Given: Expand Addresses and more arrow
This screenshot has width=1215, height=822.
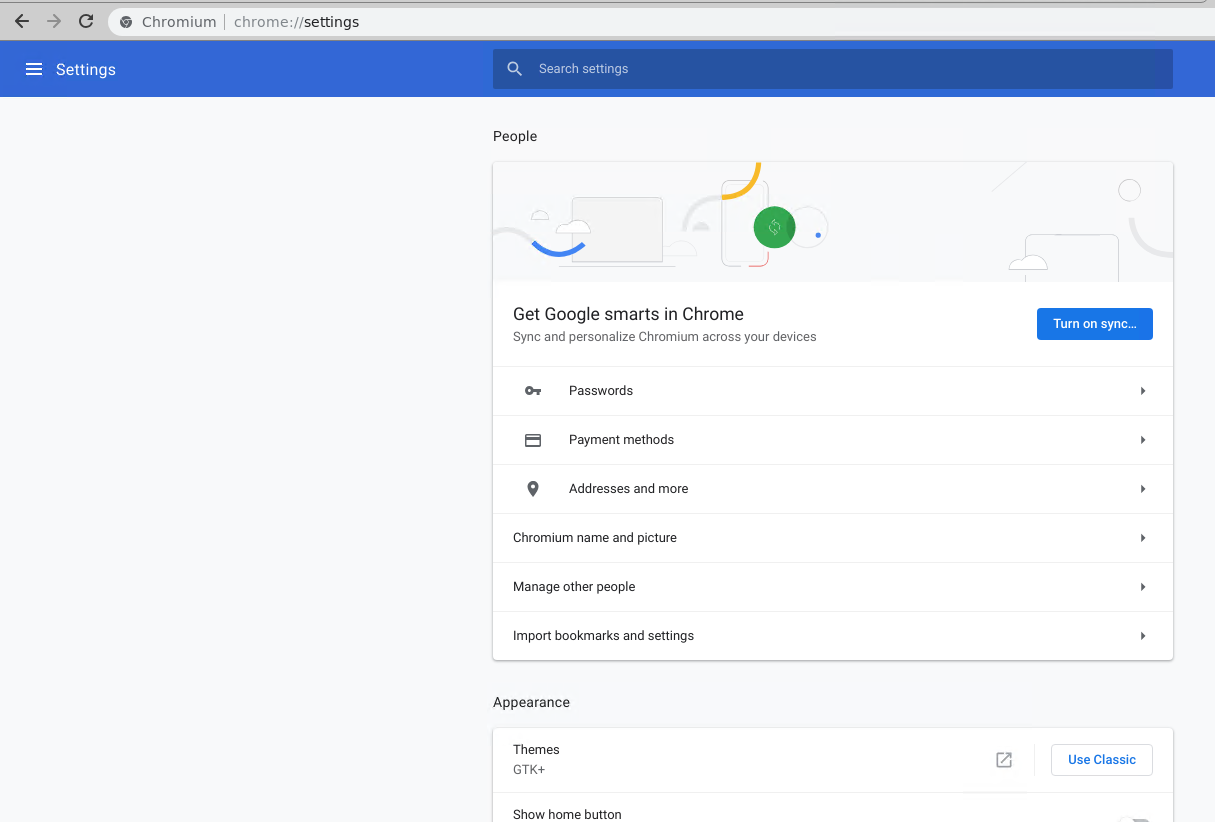Looking at the screenshot, I should point(1143,489).
